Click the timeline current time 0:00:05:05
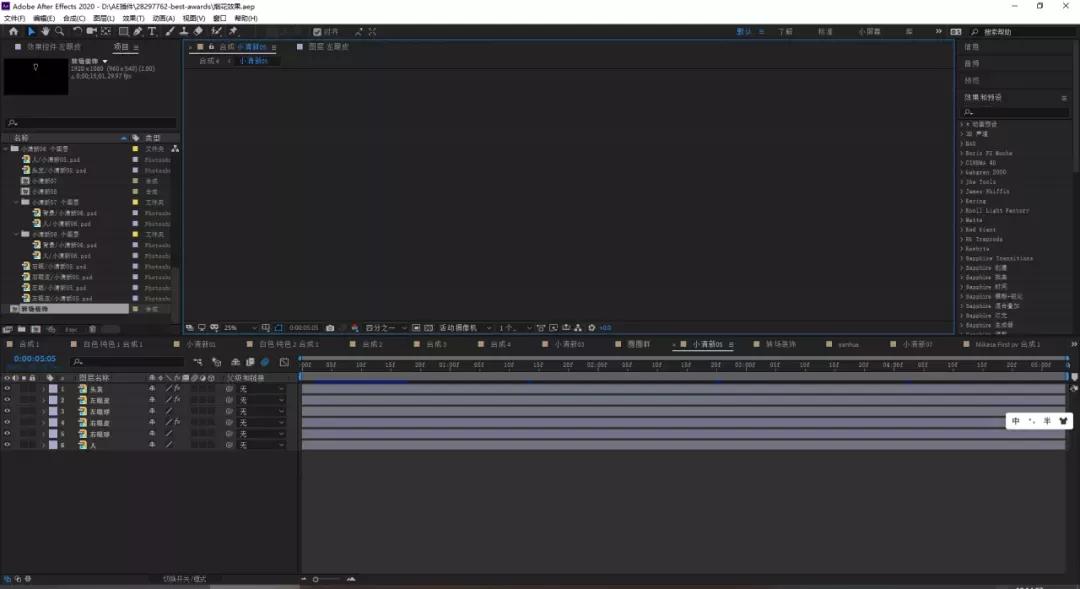This screenshot has width=1080, height=589. pyautogui.click(x=34, y=359)
